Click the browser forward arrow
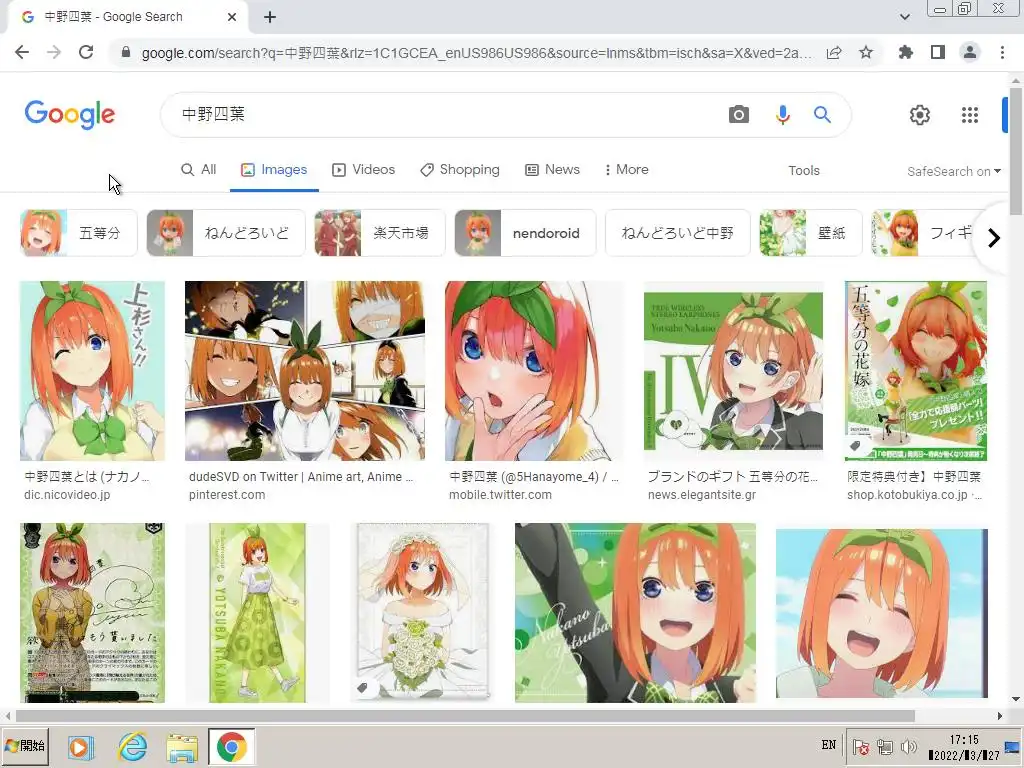Viewport: 1024px width, 768px height. [54, 52]
